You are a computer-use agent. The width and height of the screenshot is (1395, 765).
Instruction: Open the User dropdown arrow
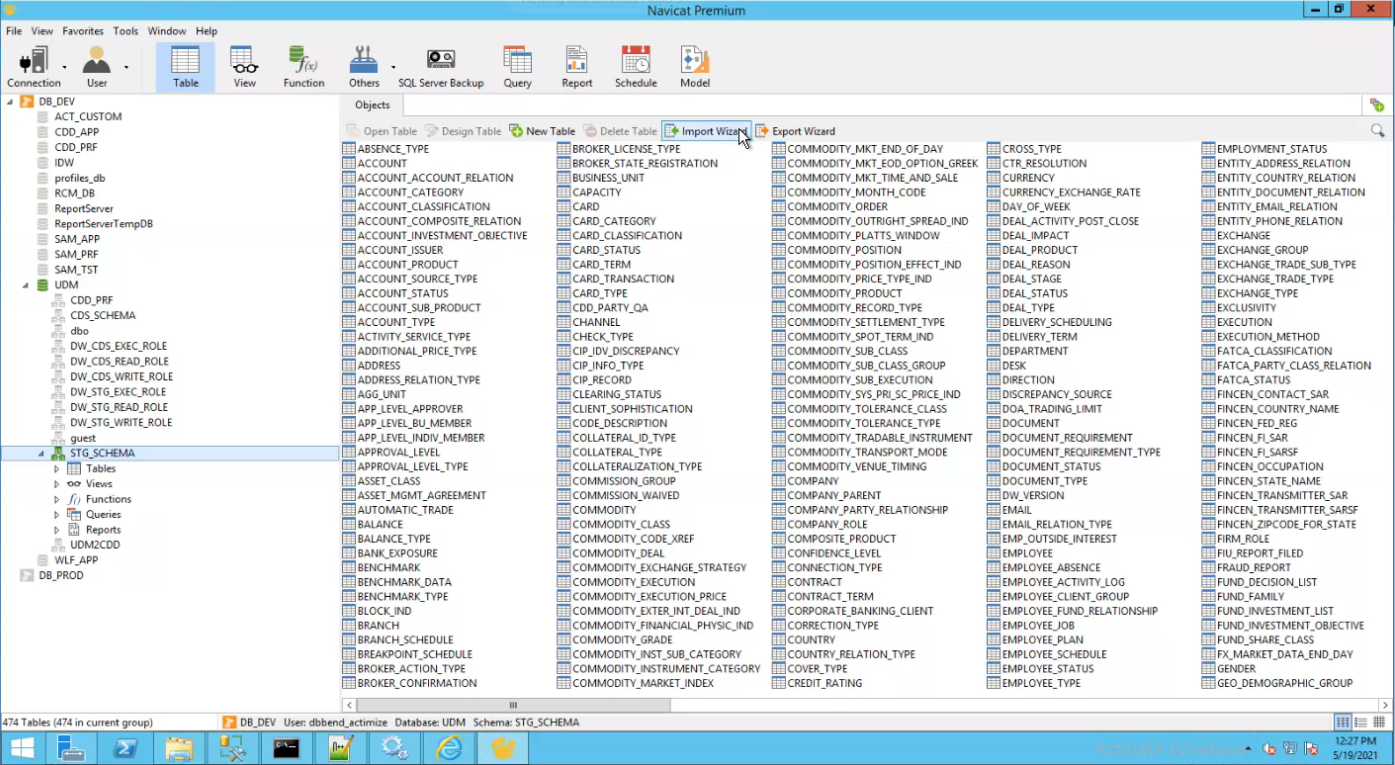pos(126,68)
